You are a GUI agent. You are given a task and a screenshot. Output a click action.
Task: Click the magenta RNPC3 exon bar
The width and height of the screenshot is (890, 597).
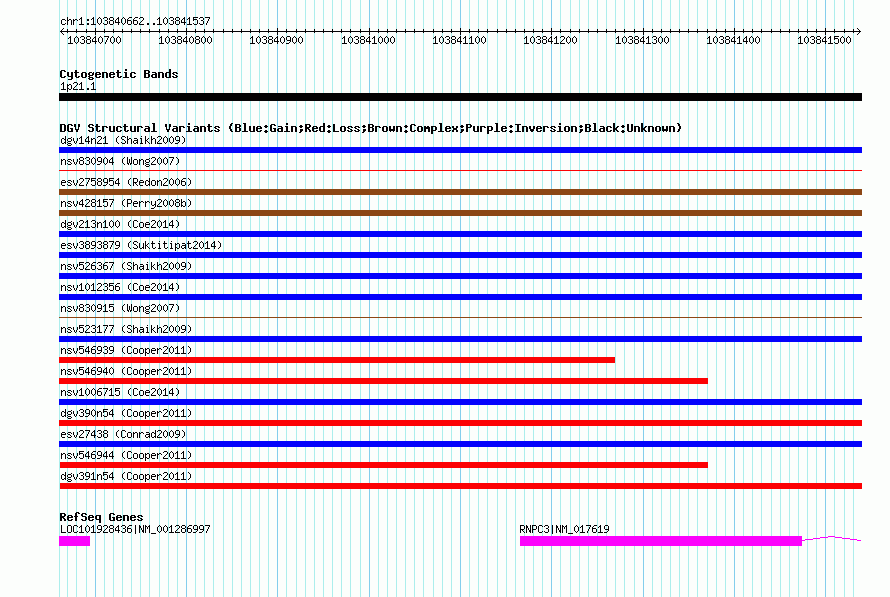(x=661, y=541)
